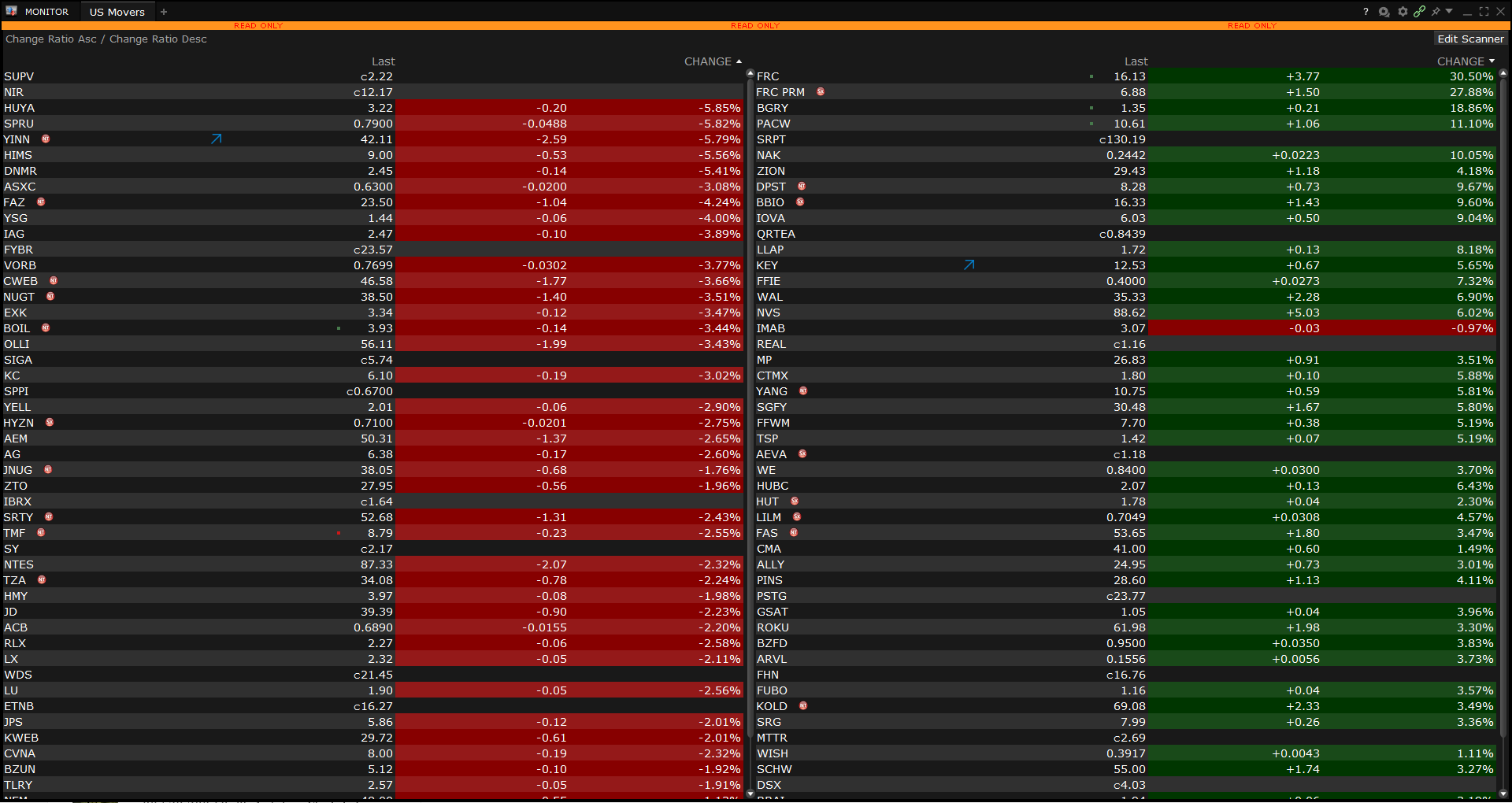Click red info badge next to FRC PRM
Image resolution: width=1512 pixels, height=803 pixels.
[x=821, y=91]
